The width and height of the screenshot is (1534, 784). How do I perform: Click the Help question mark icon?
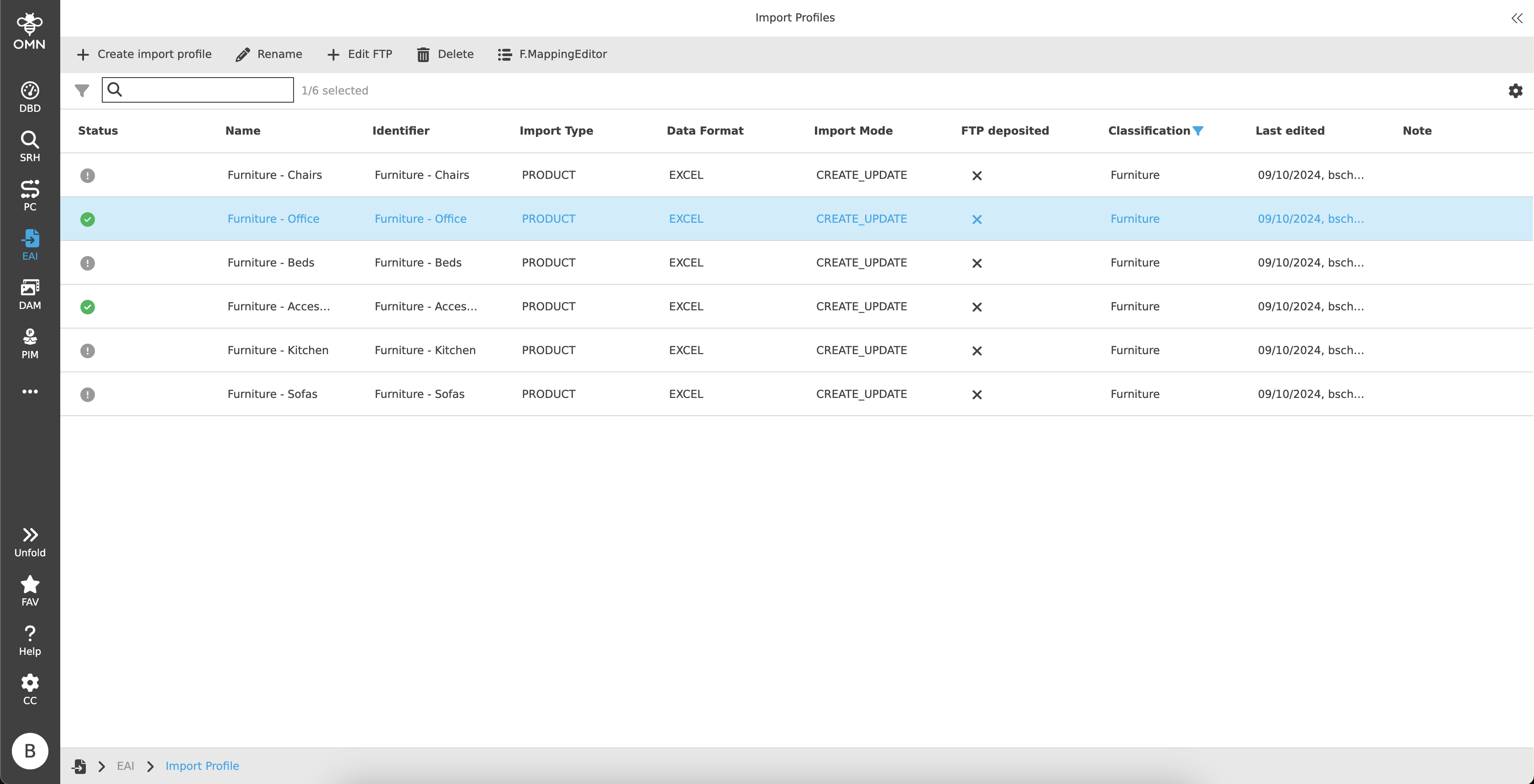30,639
